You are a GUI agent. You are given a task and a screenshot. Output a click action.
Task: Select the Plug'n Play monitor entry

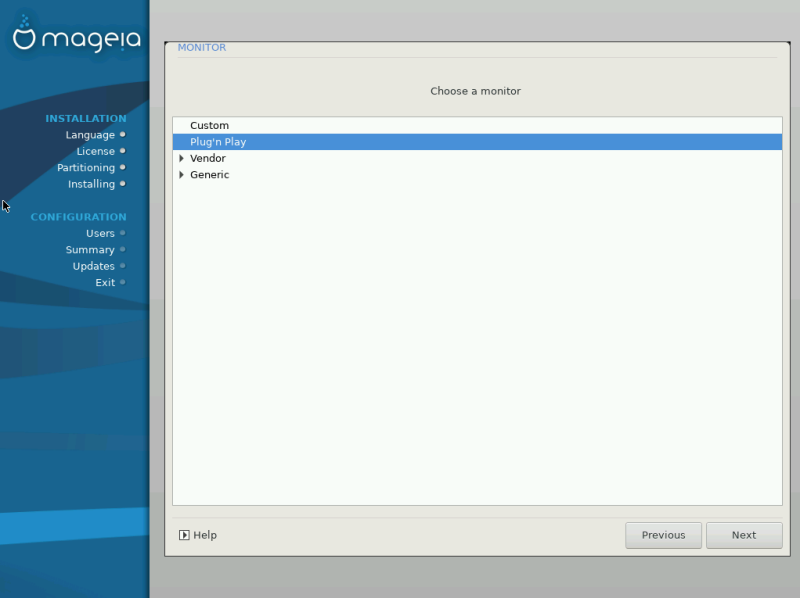[x=477, y=142]
